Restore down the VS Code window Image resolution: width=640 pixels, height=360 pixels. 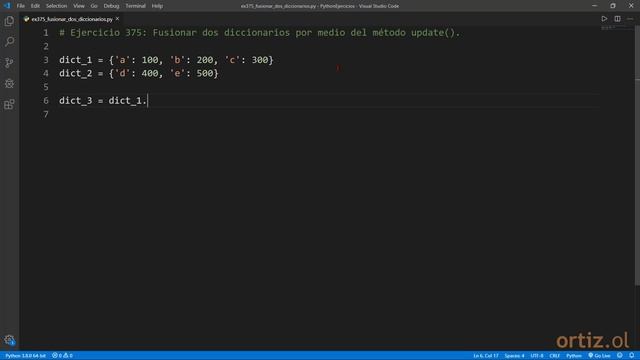pyautogui.click(x=613, y=6)
